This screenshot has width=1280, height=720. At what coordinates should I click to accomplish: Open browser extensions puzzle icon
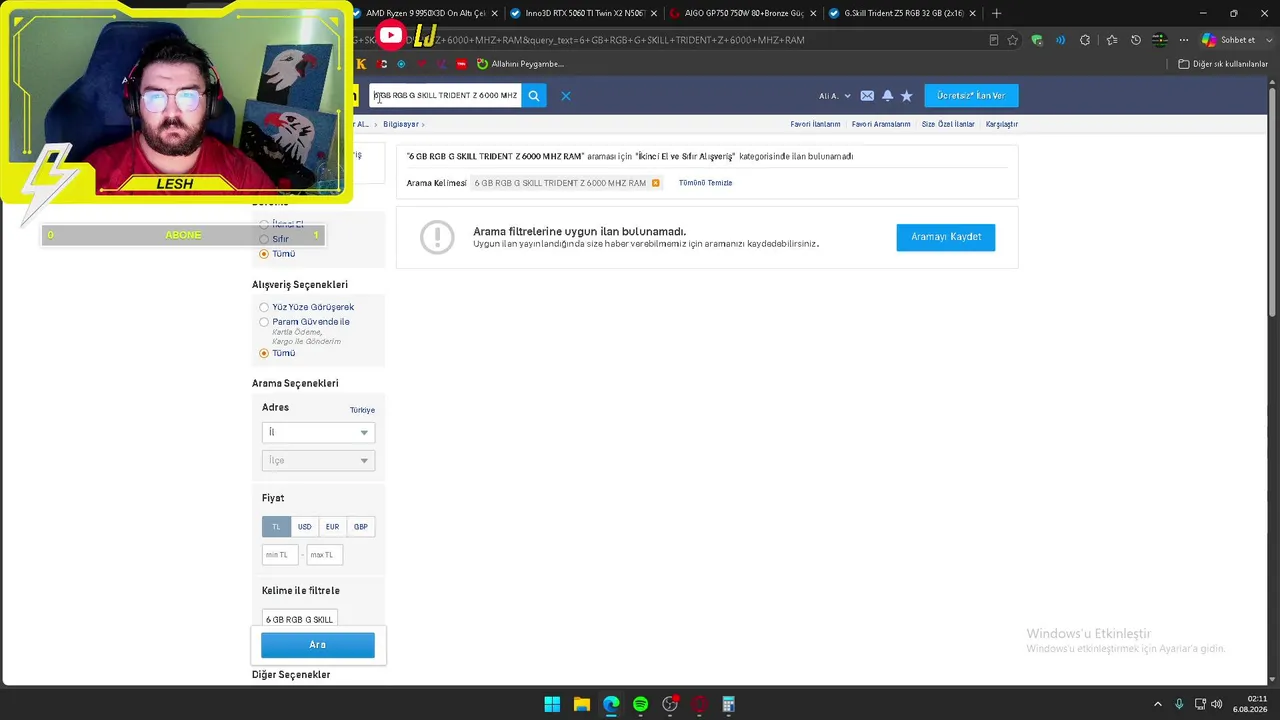coord(1085,40)
